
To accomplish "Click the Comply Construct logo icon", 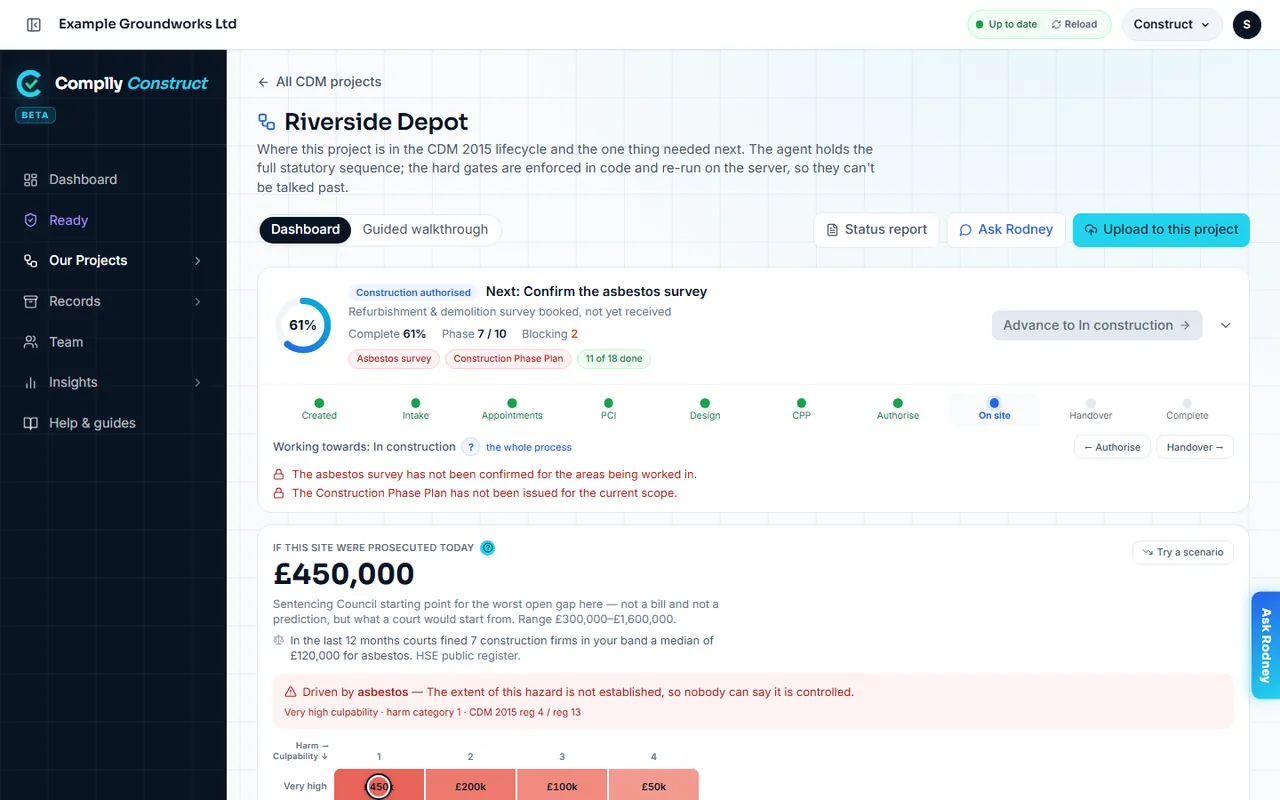I will pos(29,83).
